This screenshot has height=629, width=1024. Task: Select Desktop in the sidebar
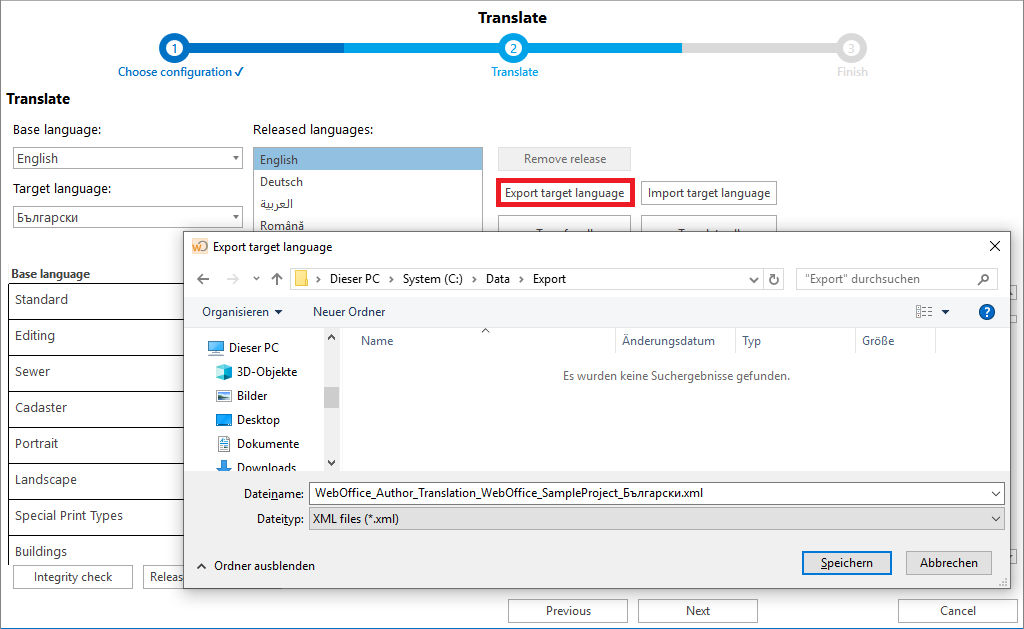pyautogui.click(x=258, y=419)
